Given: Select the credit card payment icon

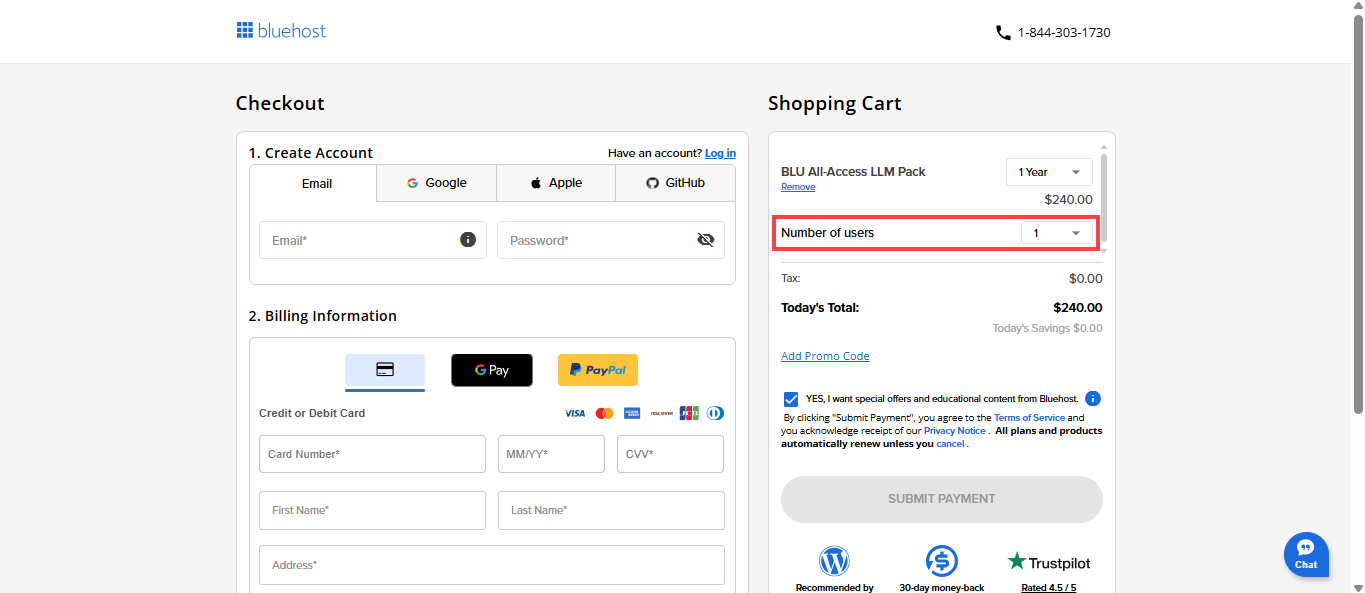Looking at the screenshot, I should click(385, 370).
